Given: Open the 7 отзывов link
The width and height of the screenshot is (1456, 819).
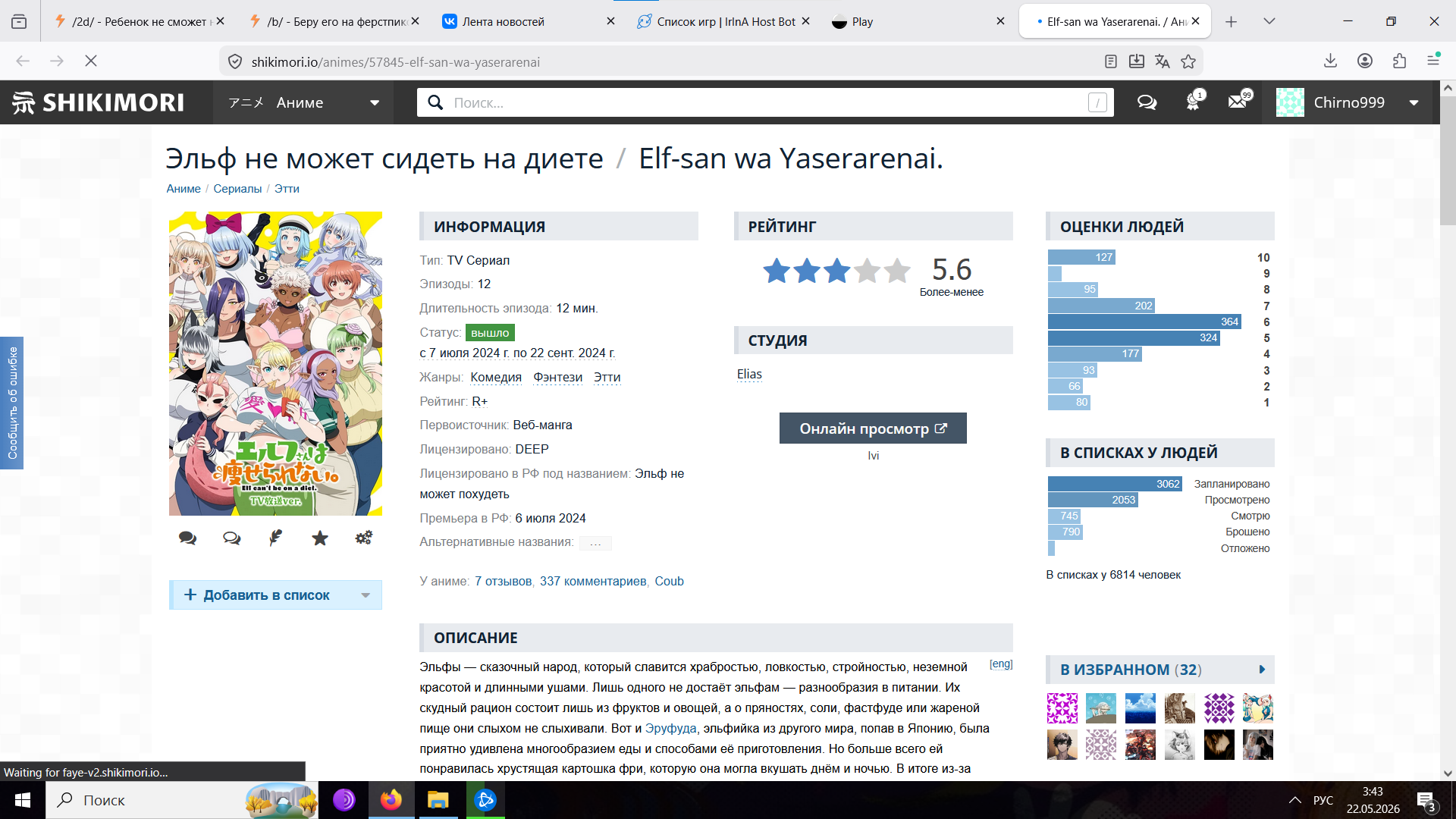Looking at the screenshot, I should pos(504,581).
